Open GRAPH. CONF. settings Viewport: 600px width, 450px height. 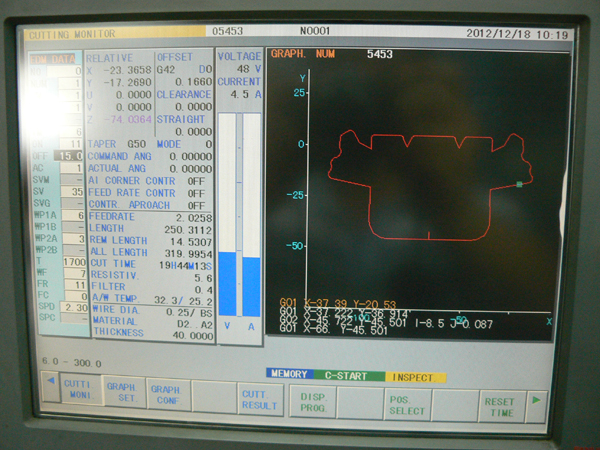(167, 393)
